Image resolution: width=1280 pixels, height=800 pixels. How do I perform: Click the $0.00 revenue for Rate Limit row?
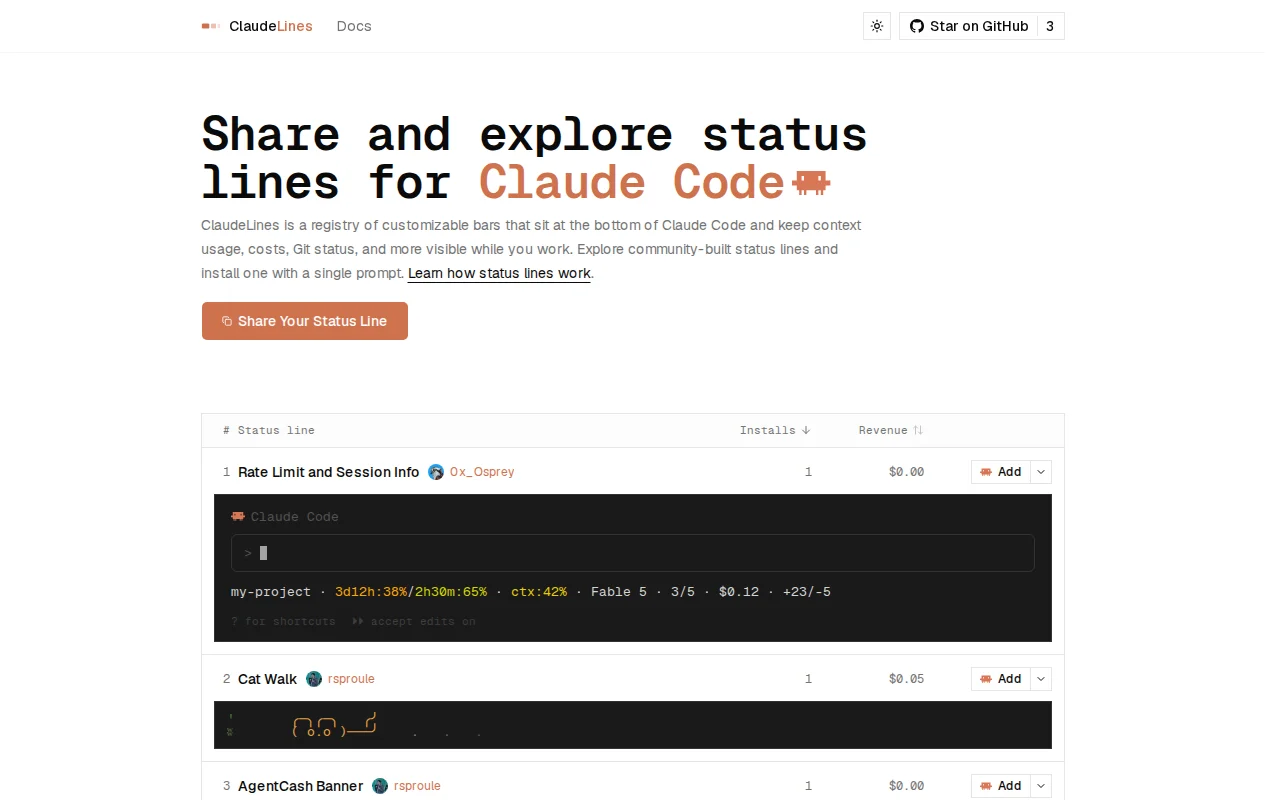(x=906, y=472)
